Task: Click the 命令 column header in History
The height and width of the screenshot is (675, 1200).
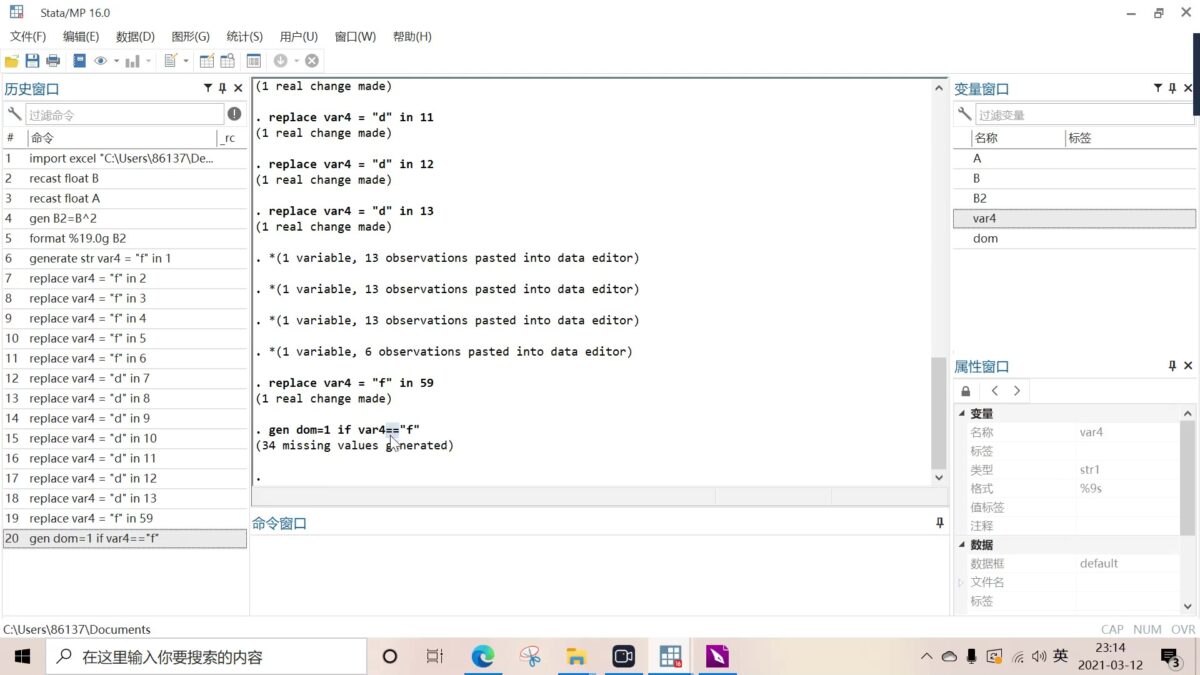Action: 121,138
